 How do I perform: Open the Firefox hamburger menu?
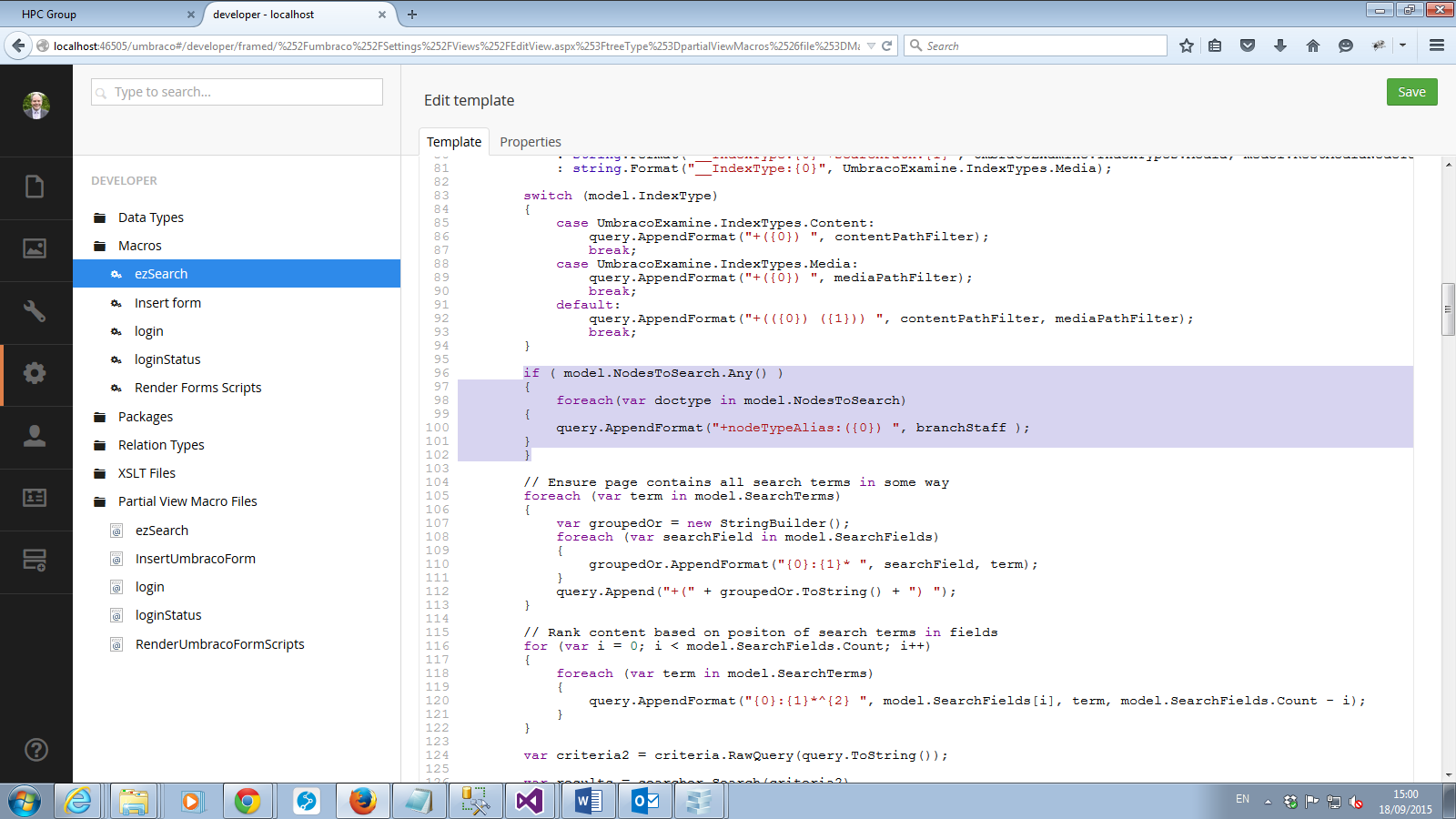point(1437,45)
